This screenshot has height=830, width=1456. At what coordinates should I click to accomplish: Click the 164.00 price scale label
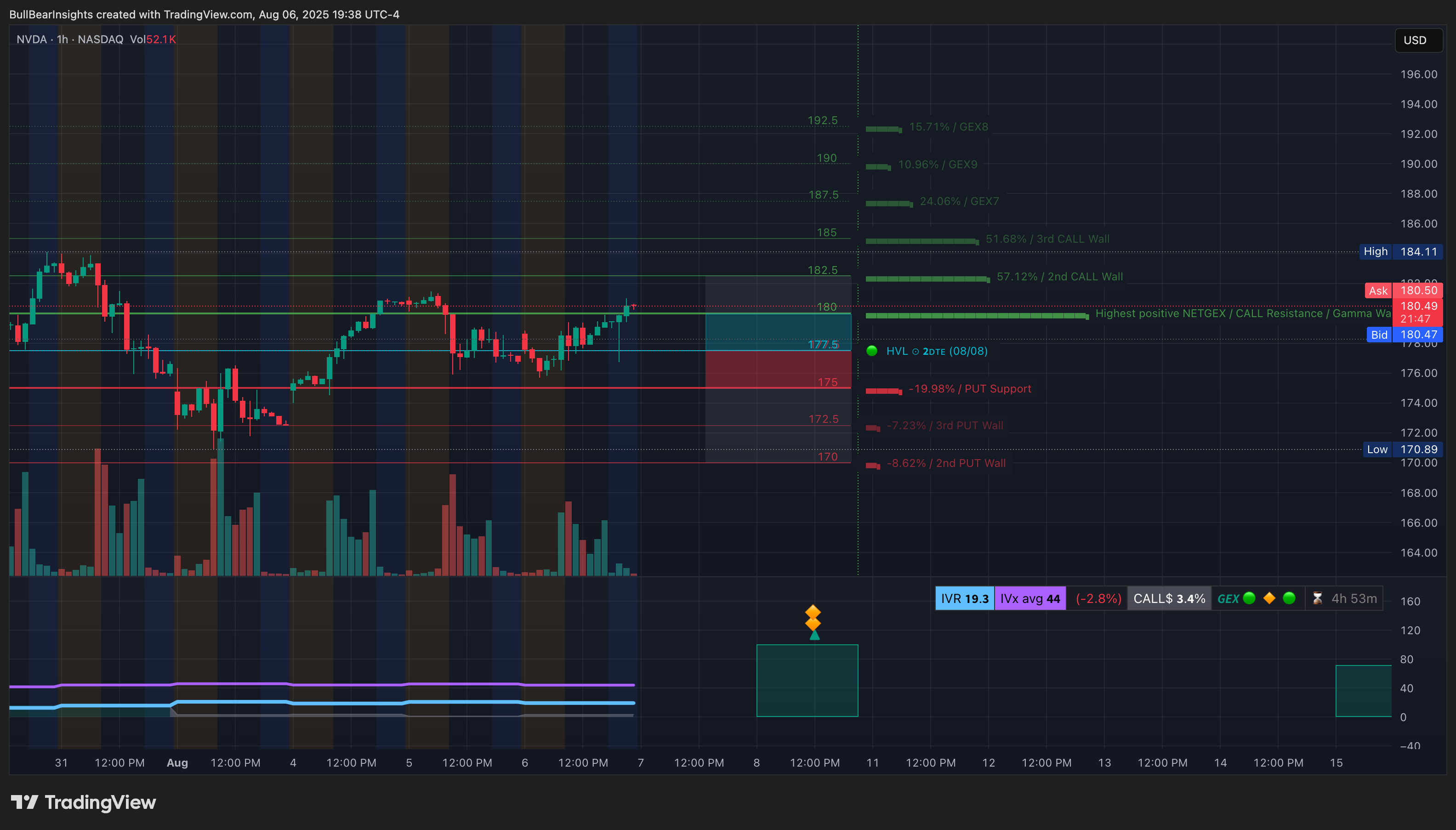pos(1418,552)
